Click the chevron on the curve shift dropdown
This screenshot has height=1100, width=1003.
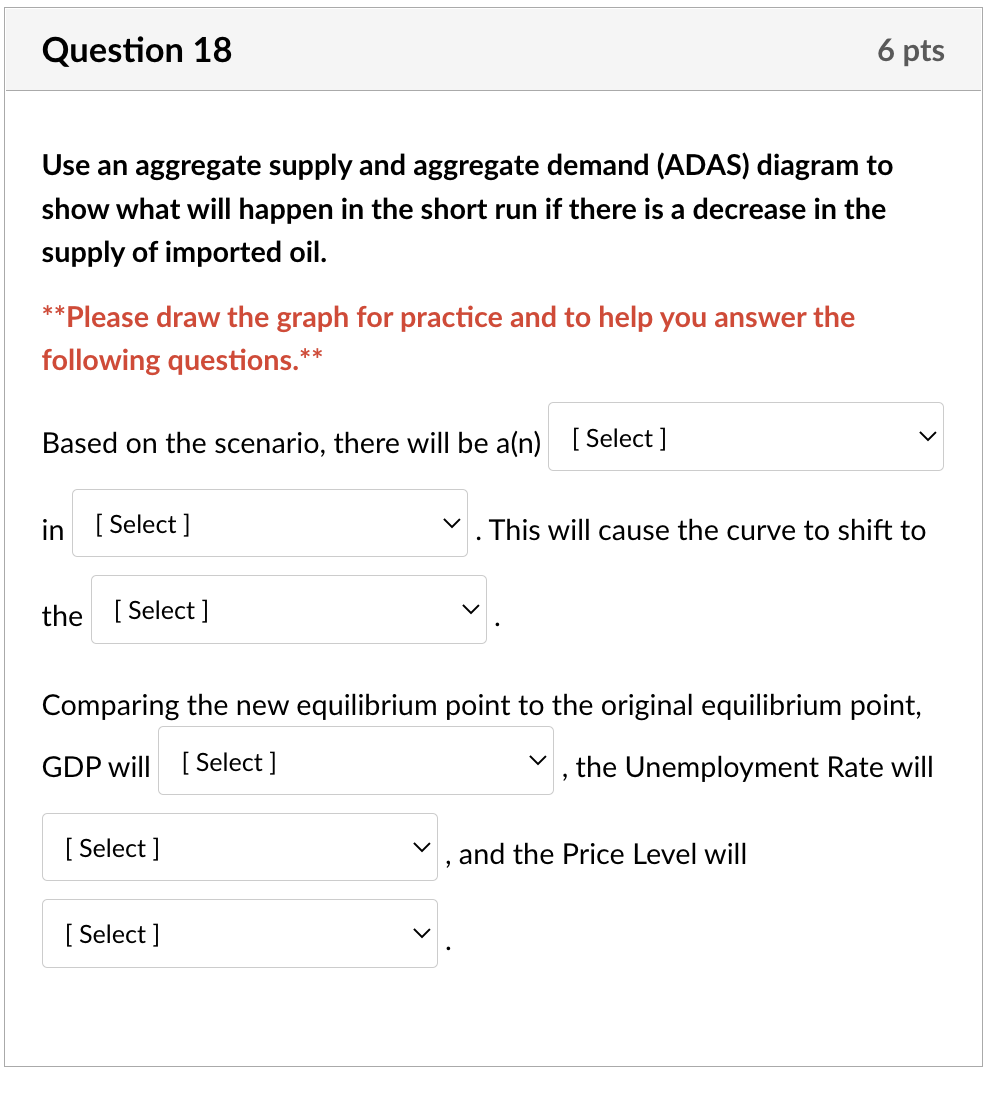click(x=469, y=609)
